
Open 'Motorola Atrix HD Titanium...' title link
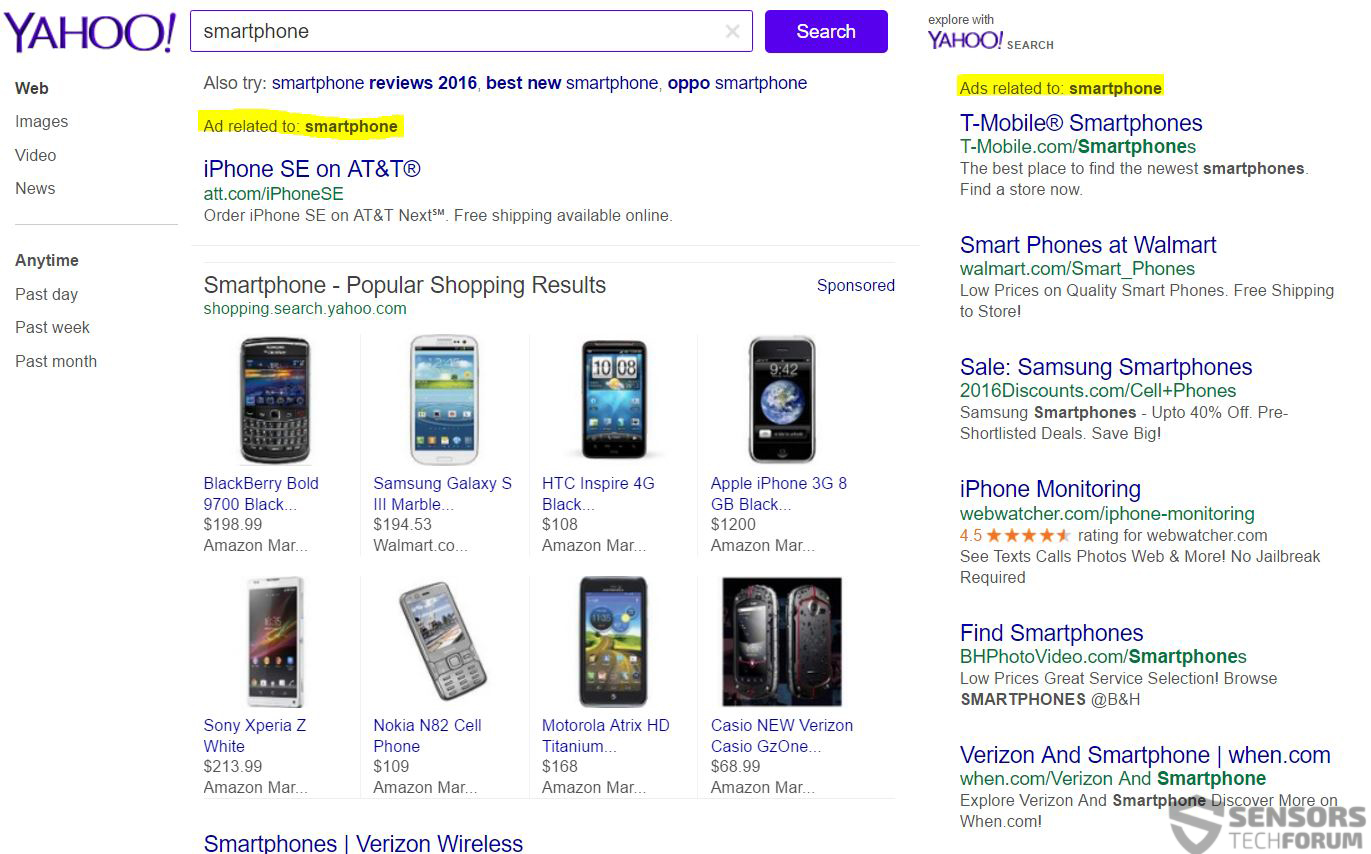coord(606,735)
